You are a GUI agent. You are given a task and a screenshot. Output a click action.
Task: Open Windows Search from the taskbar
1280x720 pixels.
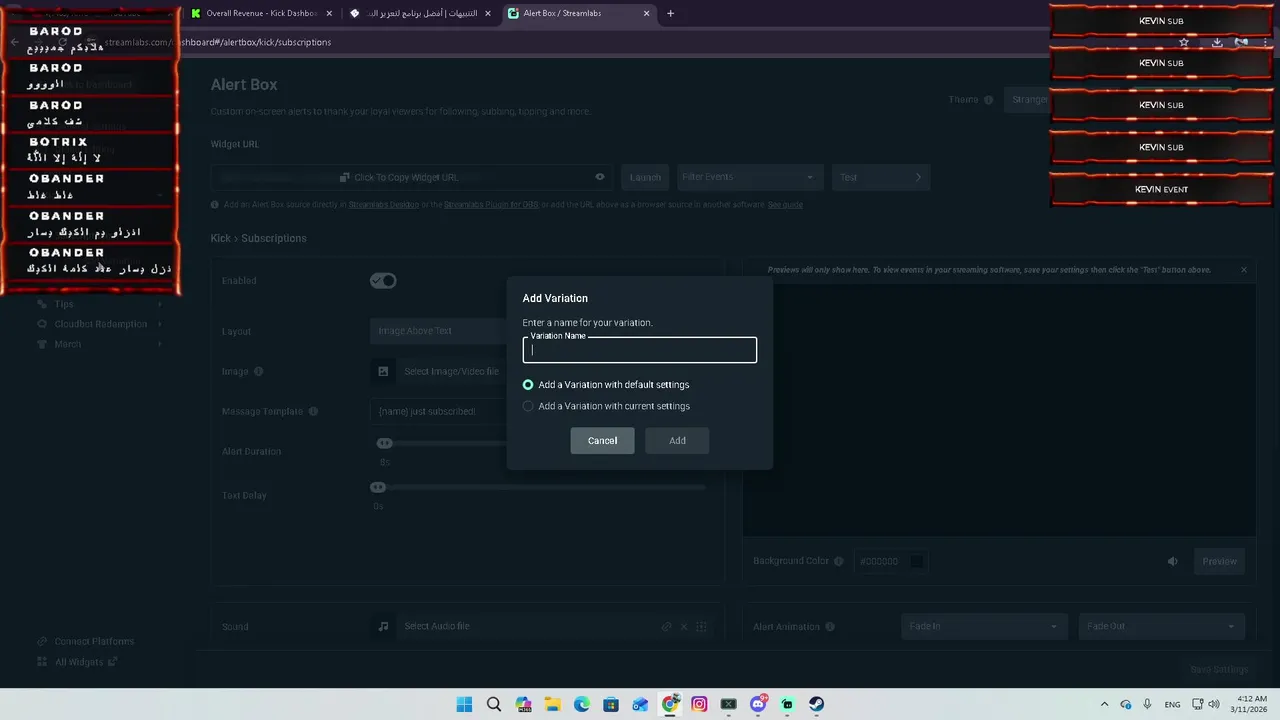point(494,704)
